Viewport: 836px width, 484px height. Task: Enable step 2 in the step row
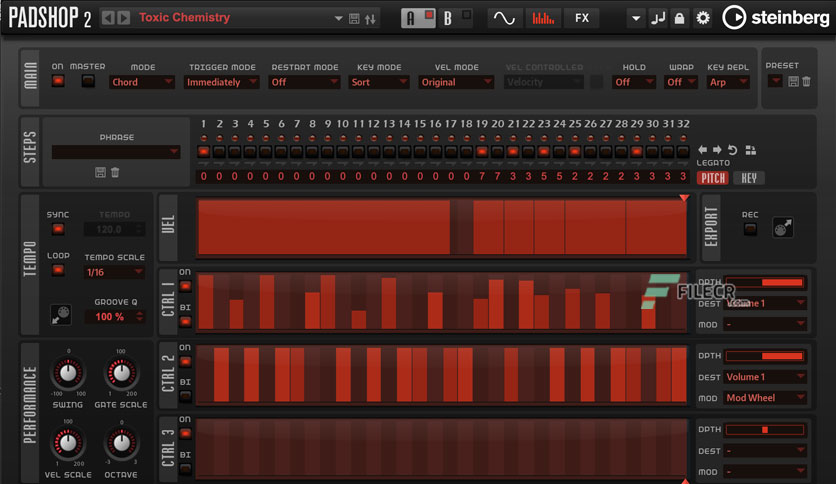click(219, 151)
